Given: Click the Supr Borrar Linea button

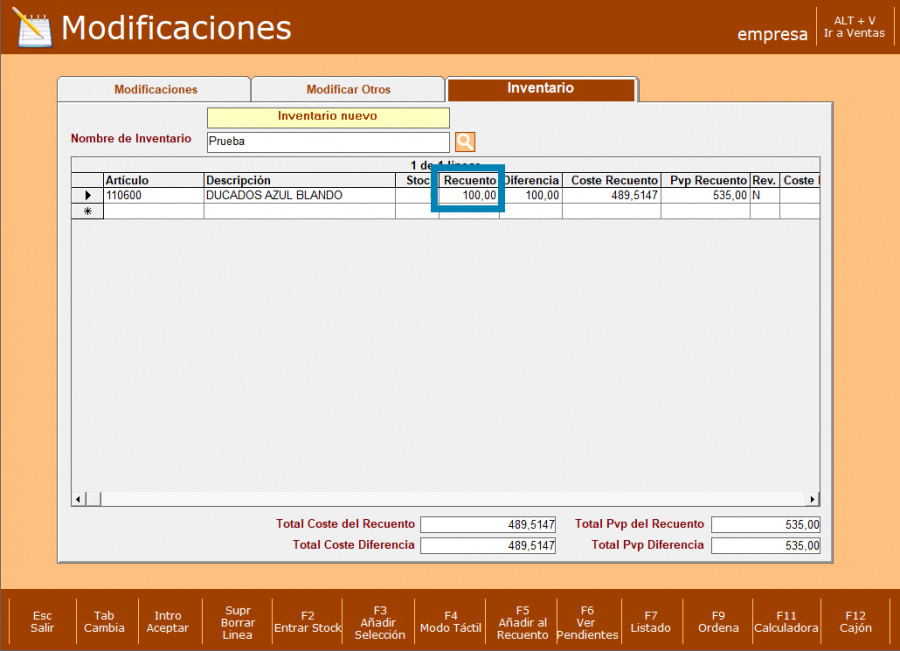Looking at the screenshot, I should pos(237,622).
